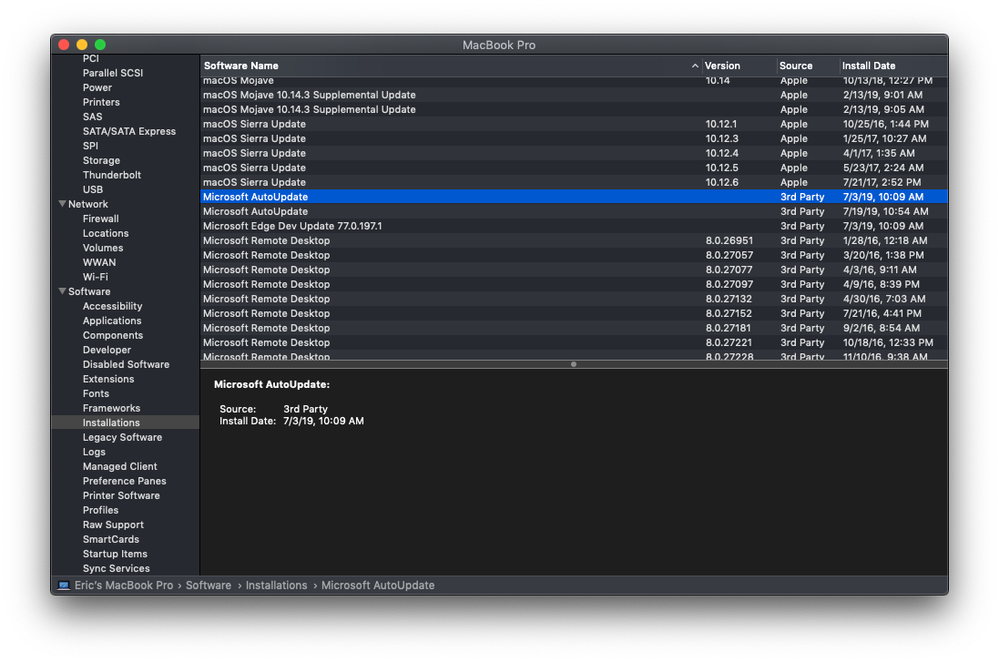The width and height of the screenshot is (999, 662).
Task: Open SATA/SATA Express section
Action: pyautogui.click(x=129, y=131)
